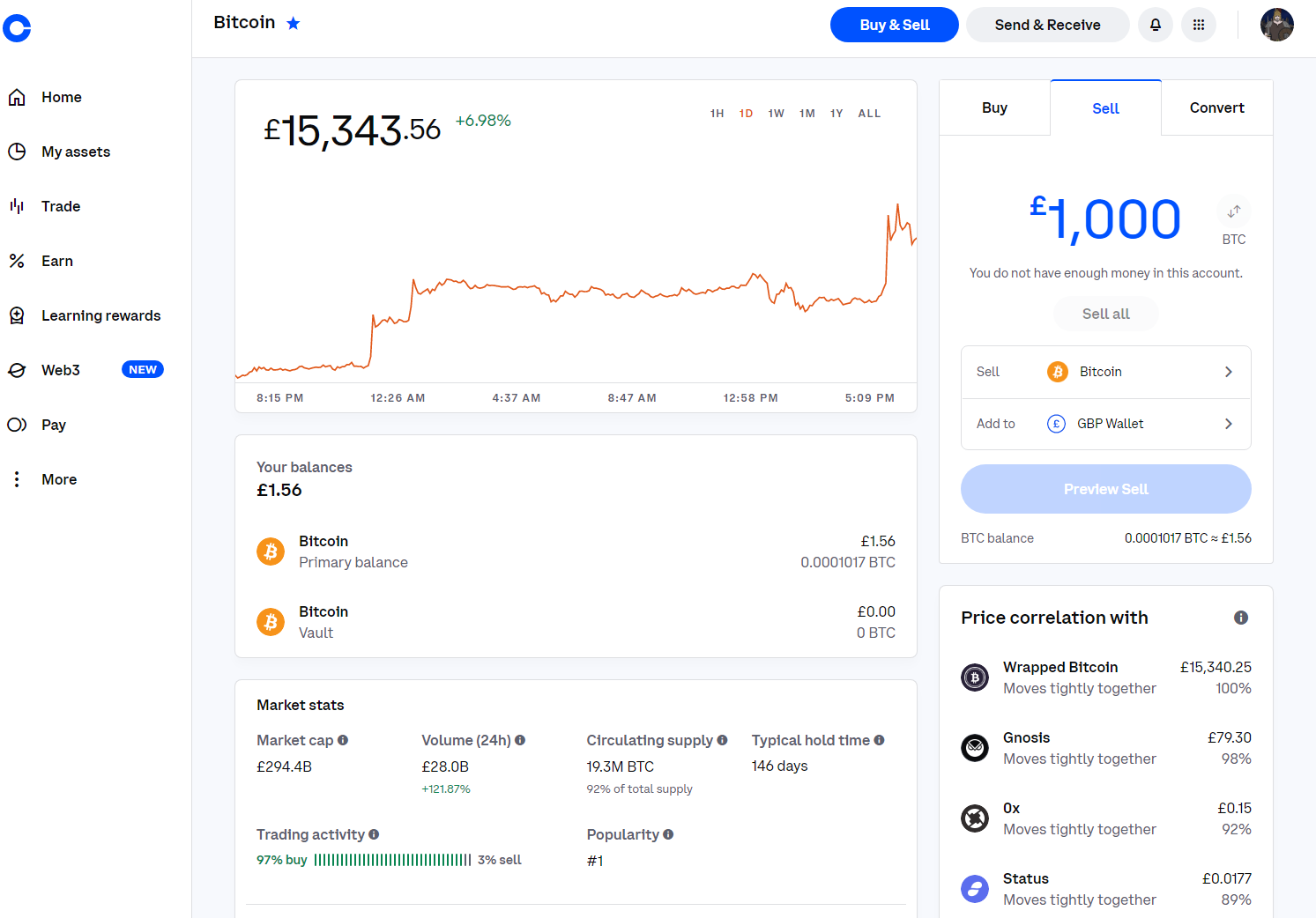Screen dimensions: 1316x918
Task: Click the Popularity info icon
Action: click(668, 834)
